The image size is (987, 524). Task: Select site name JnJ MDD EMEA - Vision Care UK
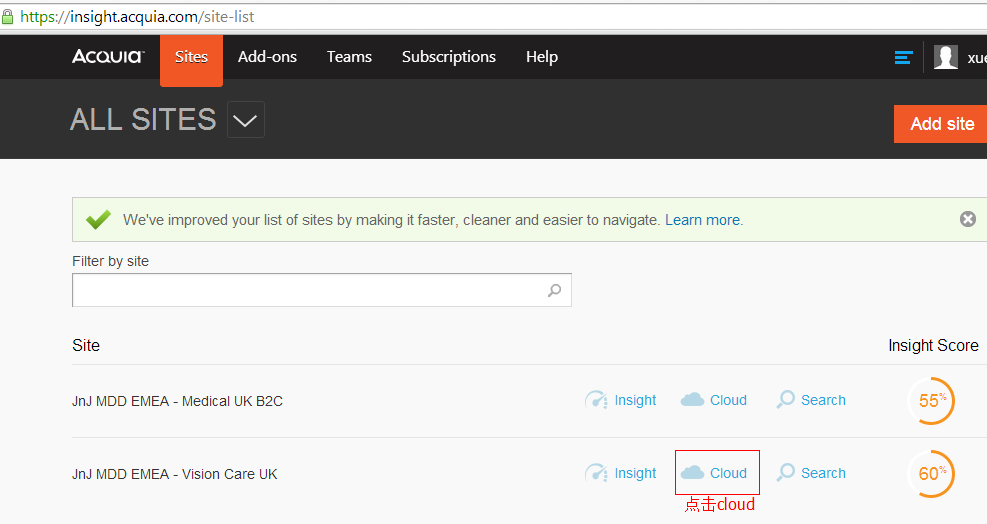tap(175, 474)
